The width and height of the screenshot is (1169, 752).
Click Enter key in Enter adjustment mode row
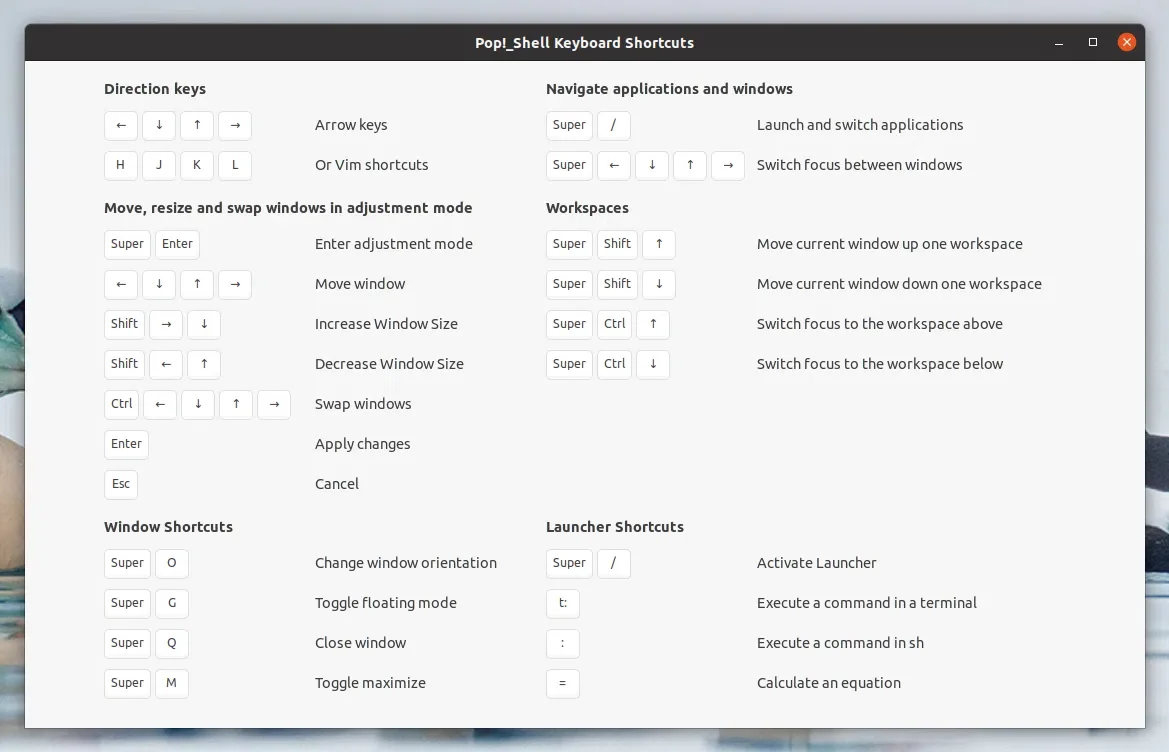177,244
